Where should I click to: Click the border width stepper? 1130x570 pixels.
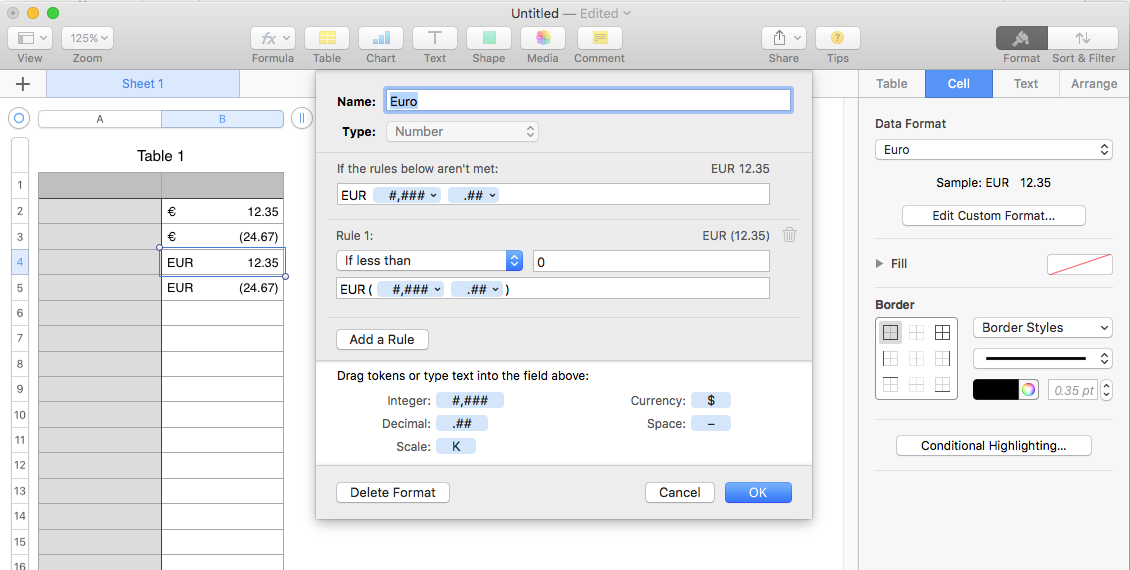[x=1107, y=391]
